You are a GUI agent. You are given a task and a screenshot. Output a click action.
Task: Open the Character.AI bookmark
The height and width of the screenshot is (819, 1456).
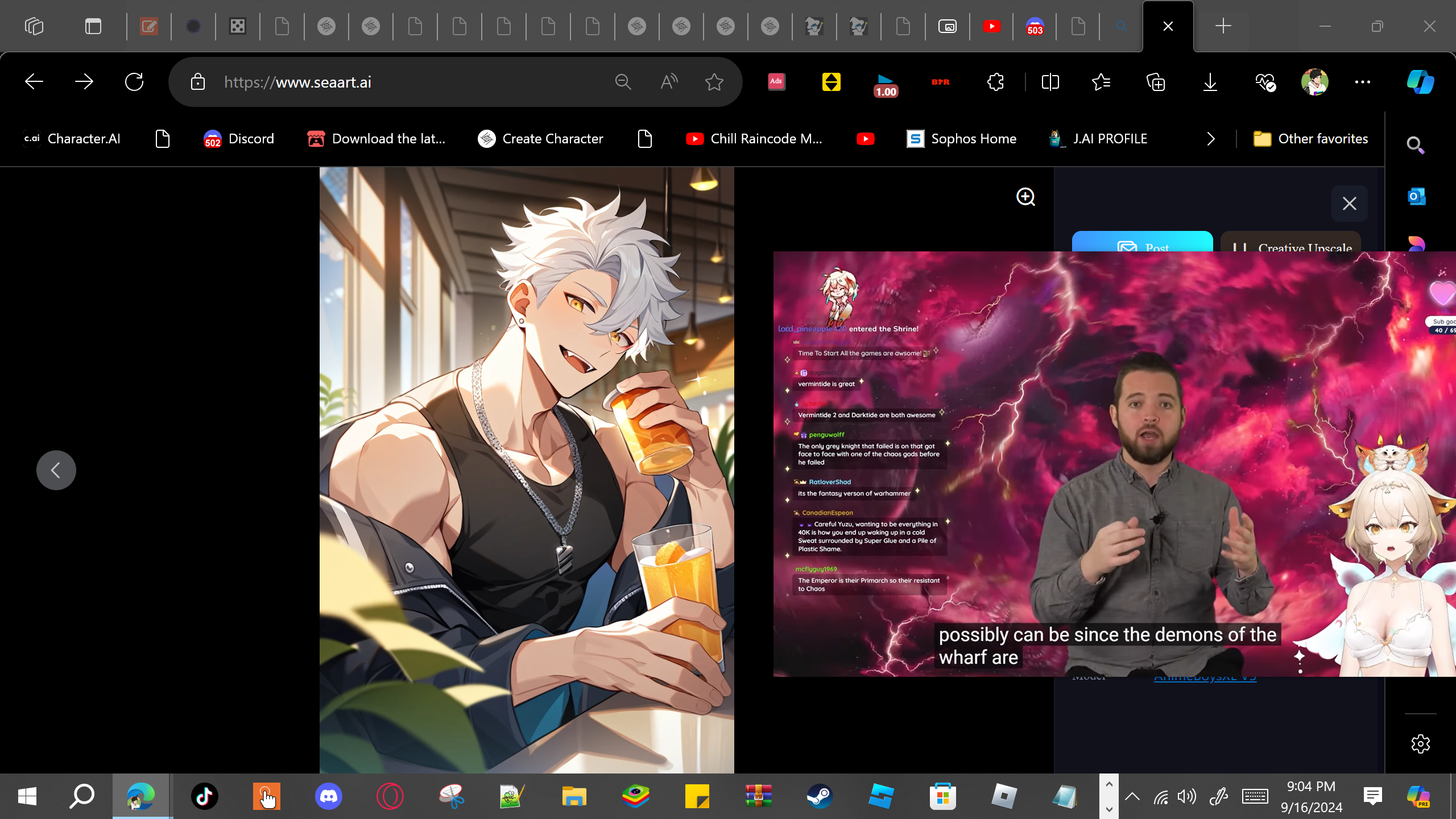coord(72,139)
